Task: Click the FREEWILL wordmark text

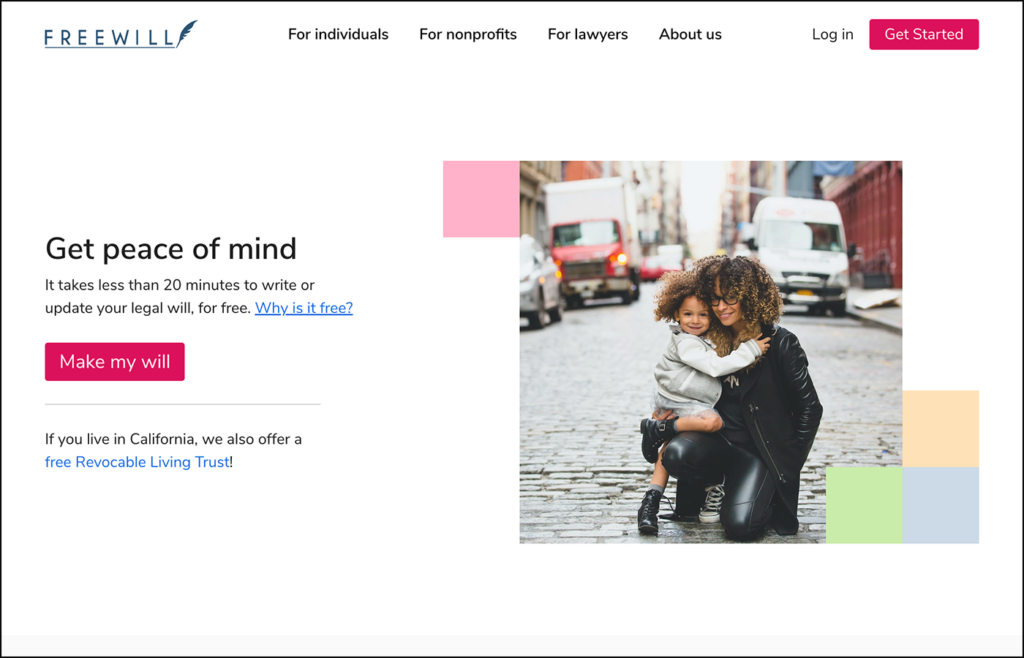Action: [x=109, y=38]
